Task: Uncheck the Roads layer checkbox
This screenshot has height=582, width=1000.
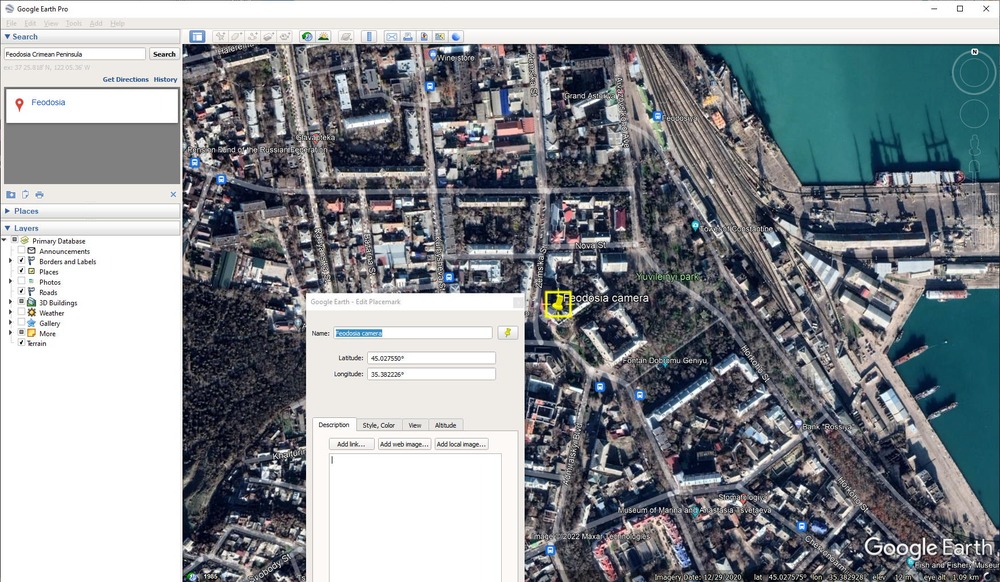Action: point(21,291)
